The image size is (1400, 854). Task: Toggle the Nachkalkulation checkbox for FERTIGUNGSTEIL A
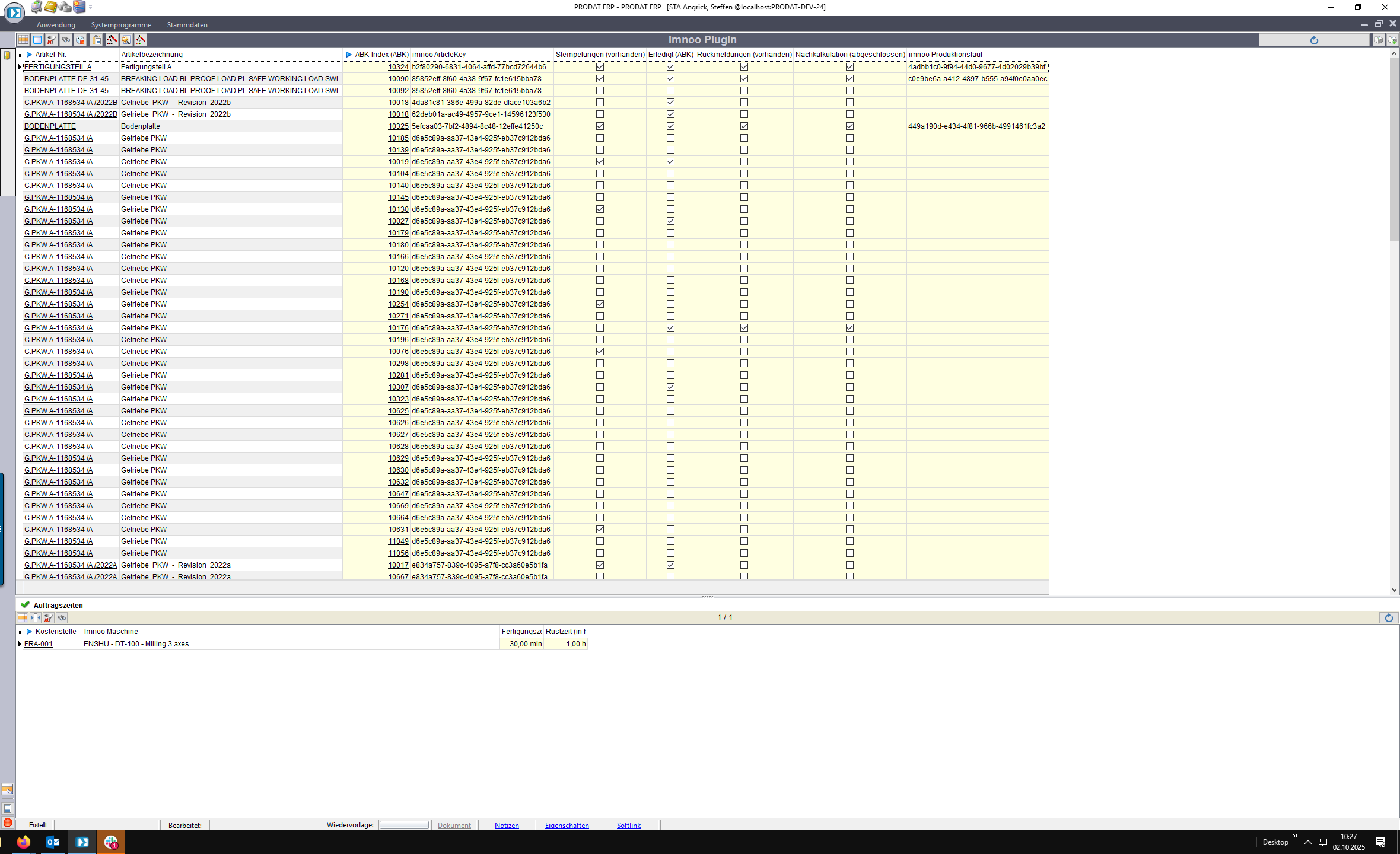[849, 67]
